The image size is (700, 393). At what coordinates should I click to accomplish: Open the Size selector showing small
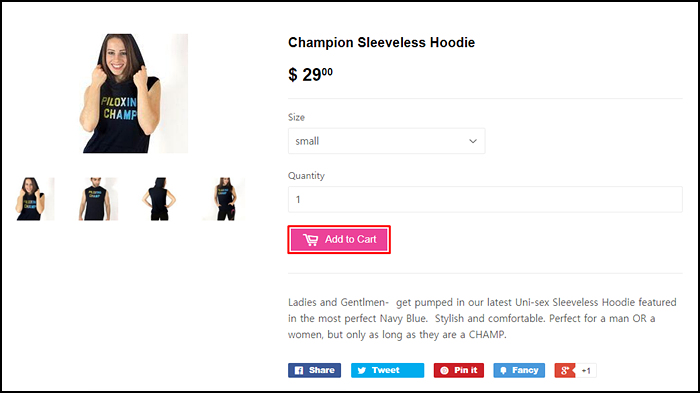coord(387,141)
